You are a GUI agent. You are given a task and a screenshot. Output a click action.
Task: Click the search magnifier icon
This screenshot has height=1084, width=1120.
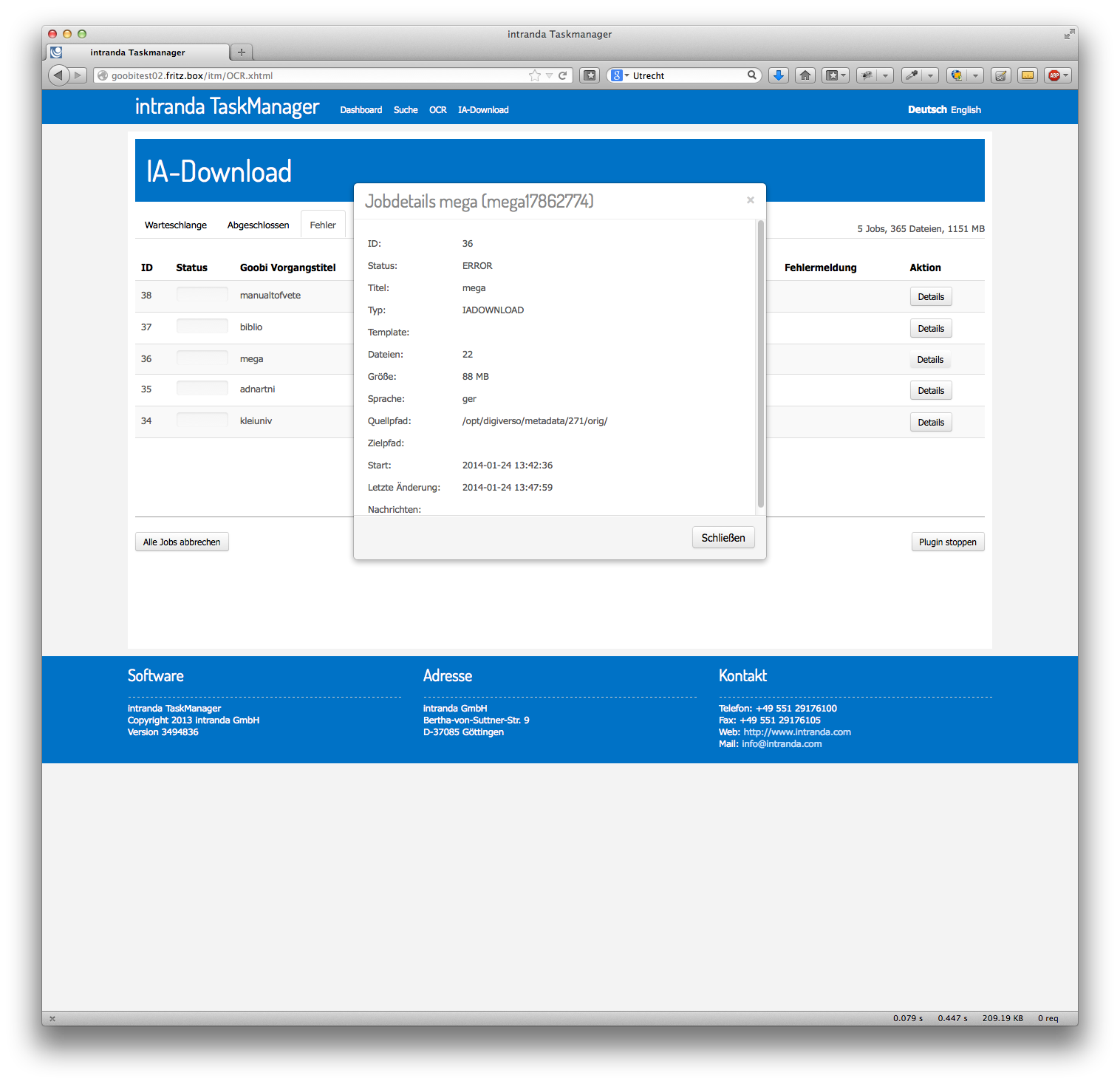(752, 75)
